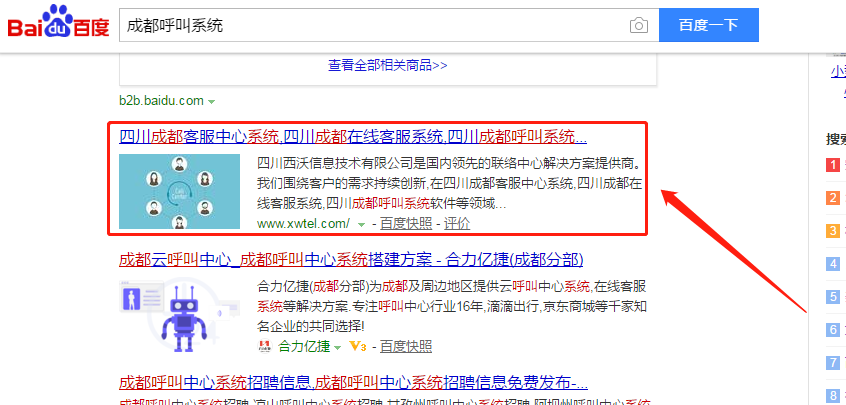Click call center thumbnail for xwtel result

[x=180, y=191]
